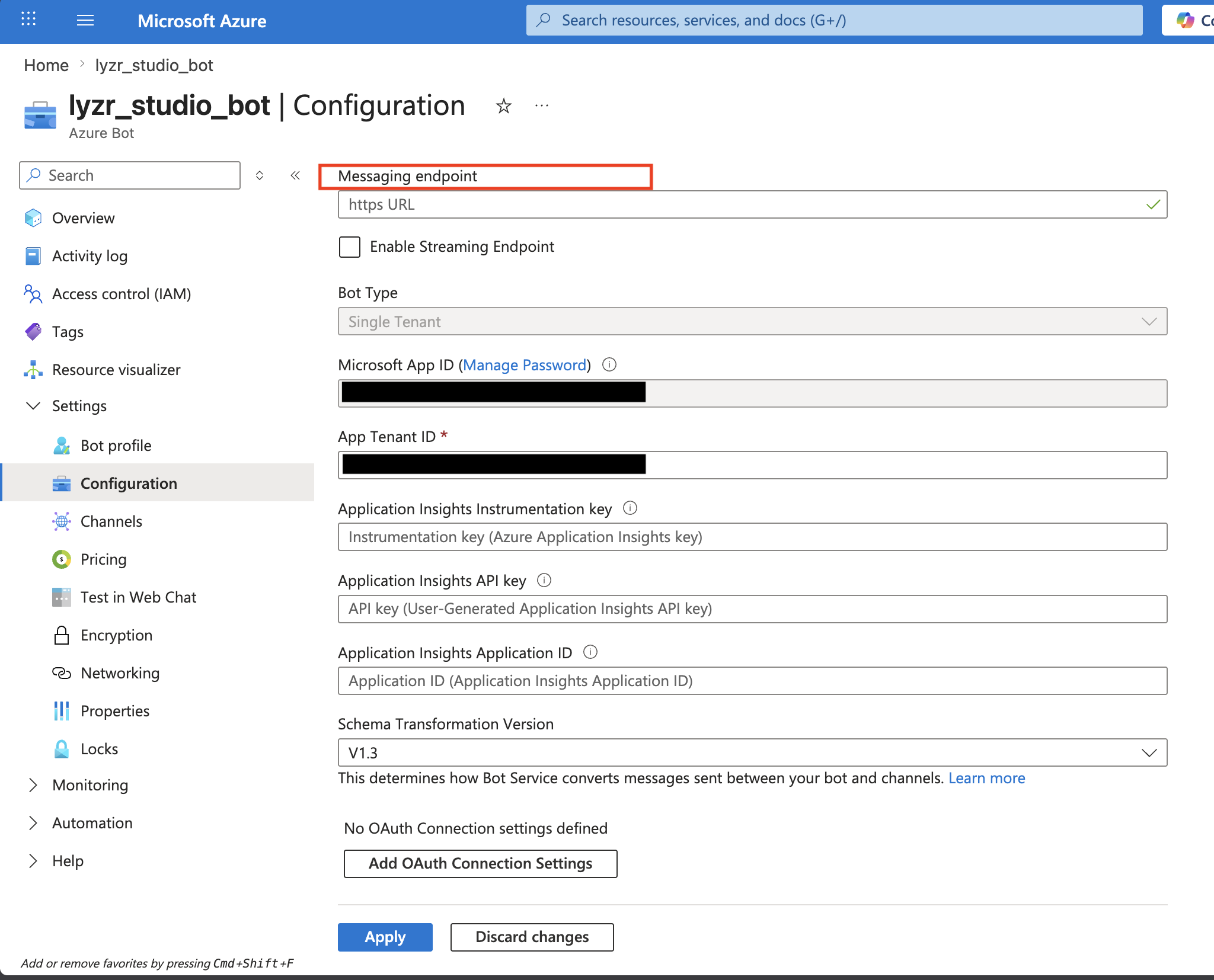Click the Manage Password link
This screenshot has height=980, width=1214.
[525, 365]
